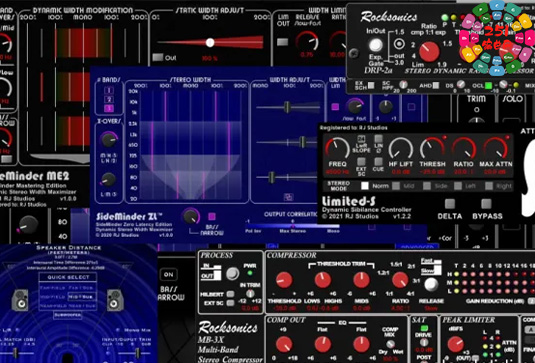This screenshot has height=363, width=535.
Task: Click the DS knob on DRP-2a
Action: (x=461, y=84)
